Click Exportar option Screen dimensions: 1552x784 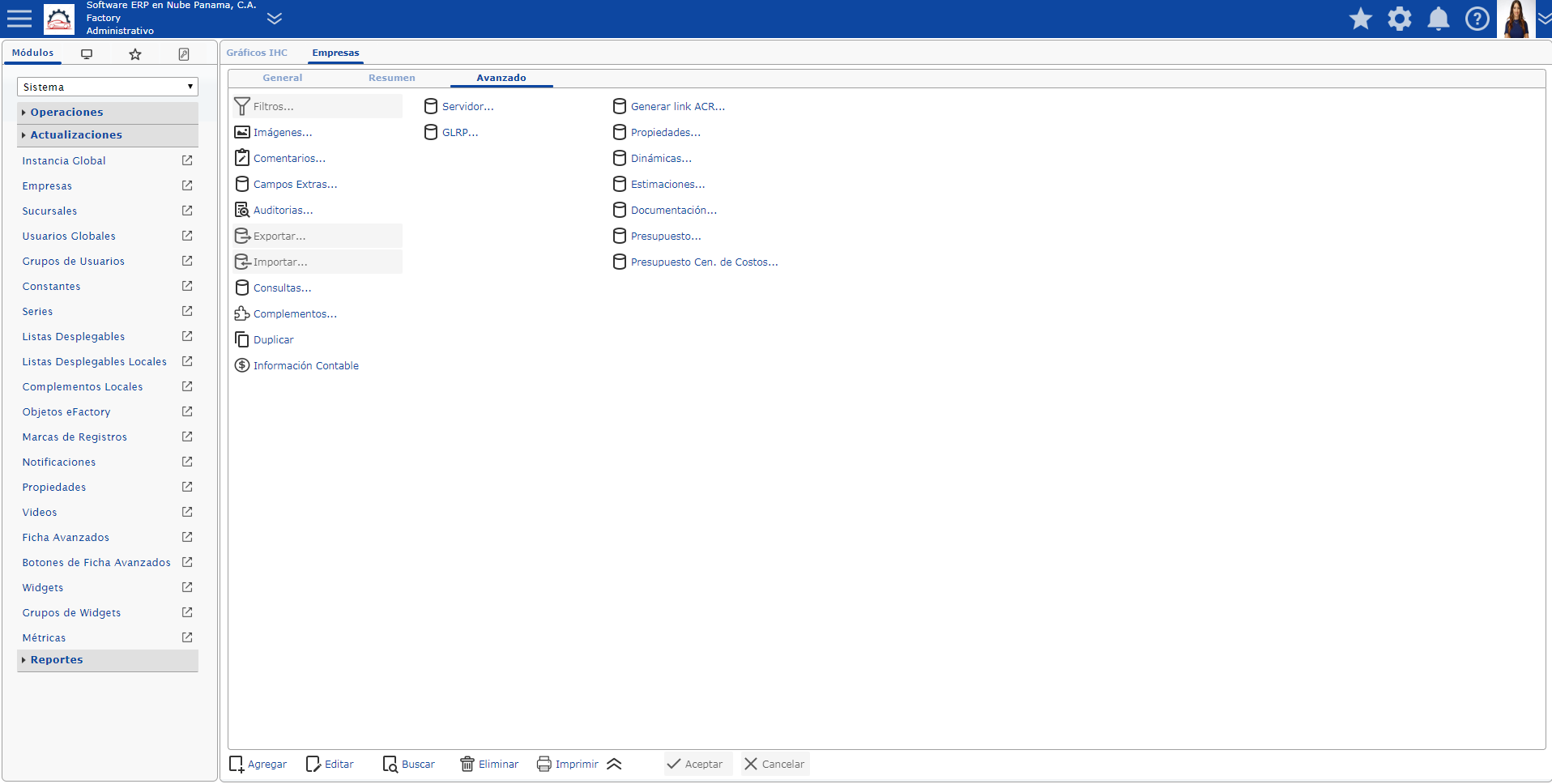[317, 236]
